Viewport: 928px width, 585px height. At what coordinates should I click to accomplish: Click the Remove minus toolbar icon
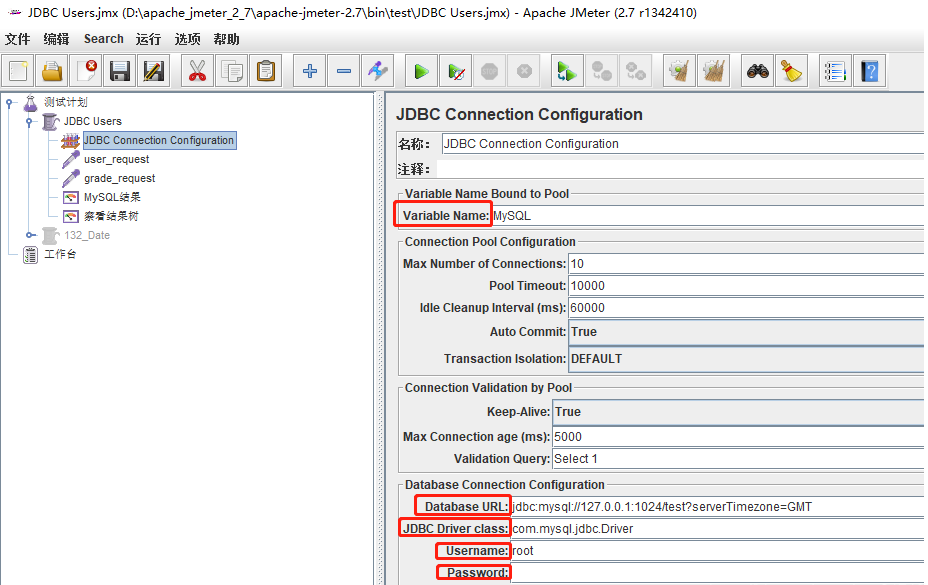click(x=343, y=71)
